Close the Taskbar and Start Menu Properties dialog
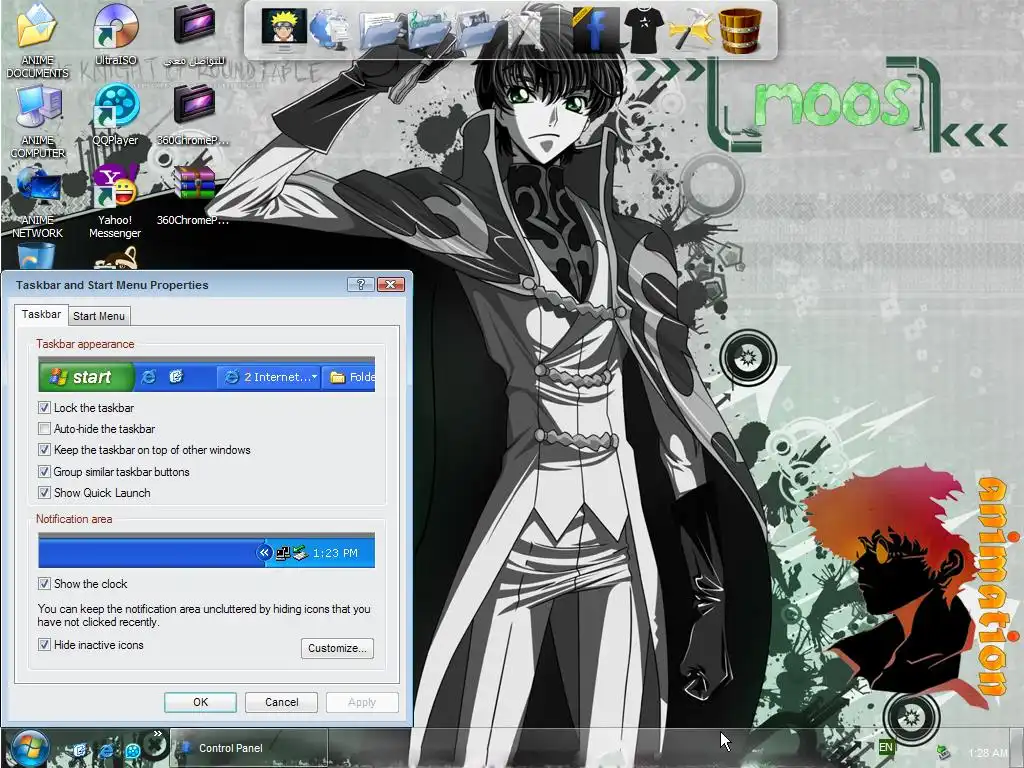The image size is (1024, 768). click(391, 284)
